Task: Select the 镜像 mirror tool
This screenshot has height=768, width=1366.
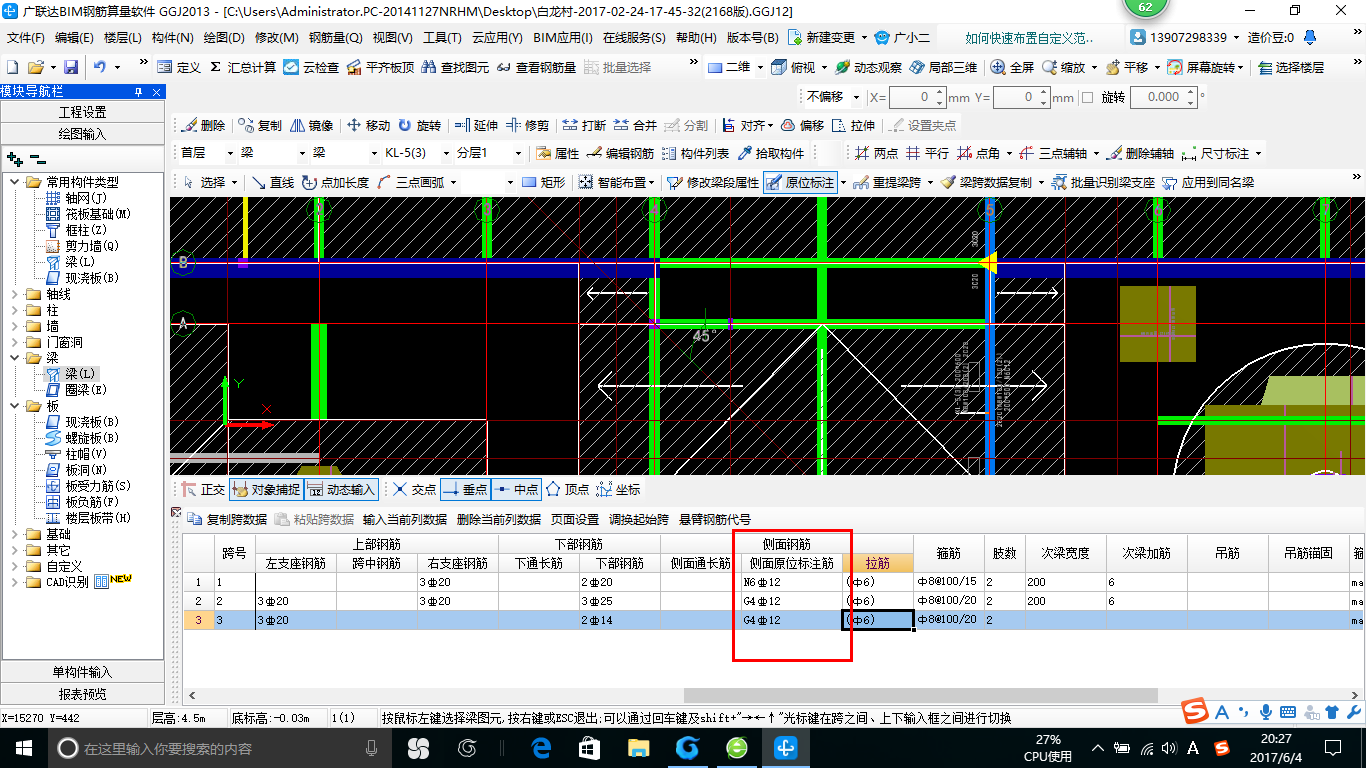Action: pos(312,125)
